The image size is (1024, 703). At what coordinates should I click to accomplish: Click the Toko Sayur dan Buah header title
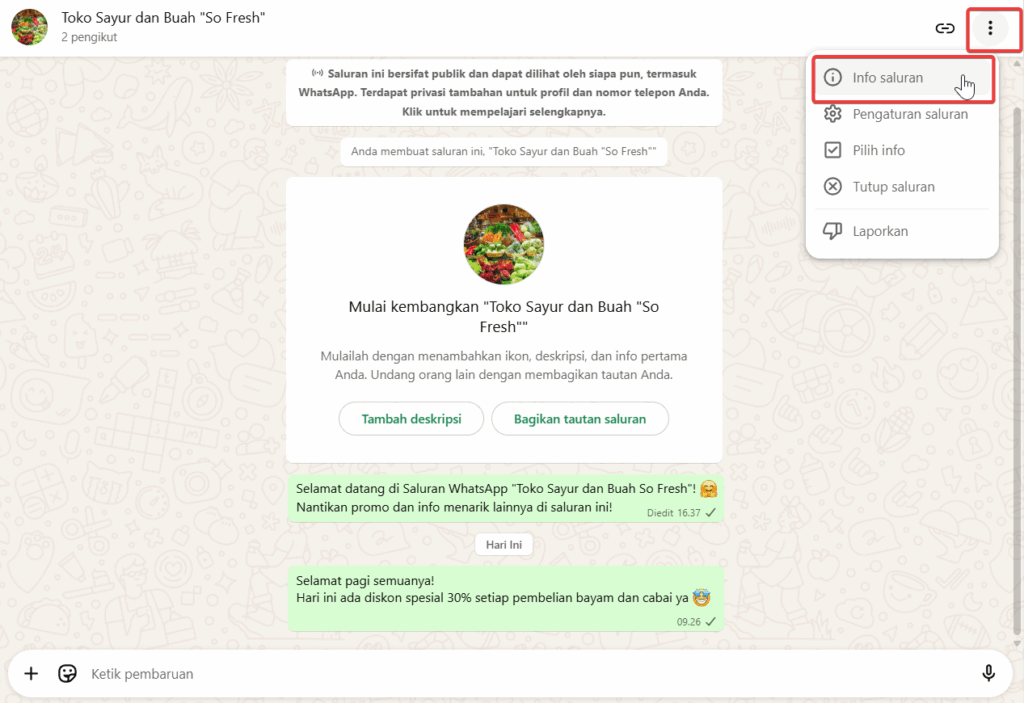pyautogui.click(x=163, y=18)
